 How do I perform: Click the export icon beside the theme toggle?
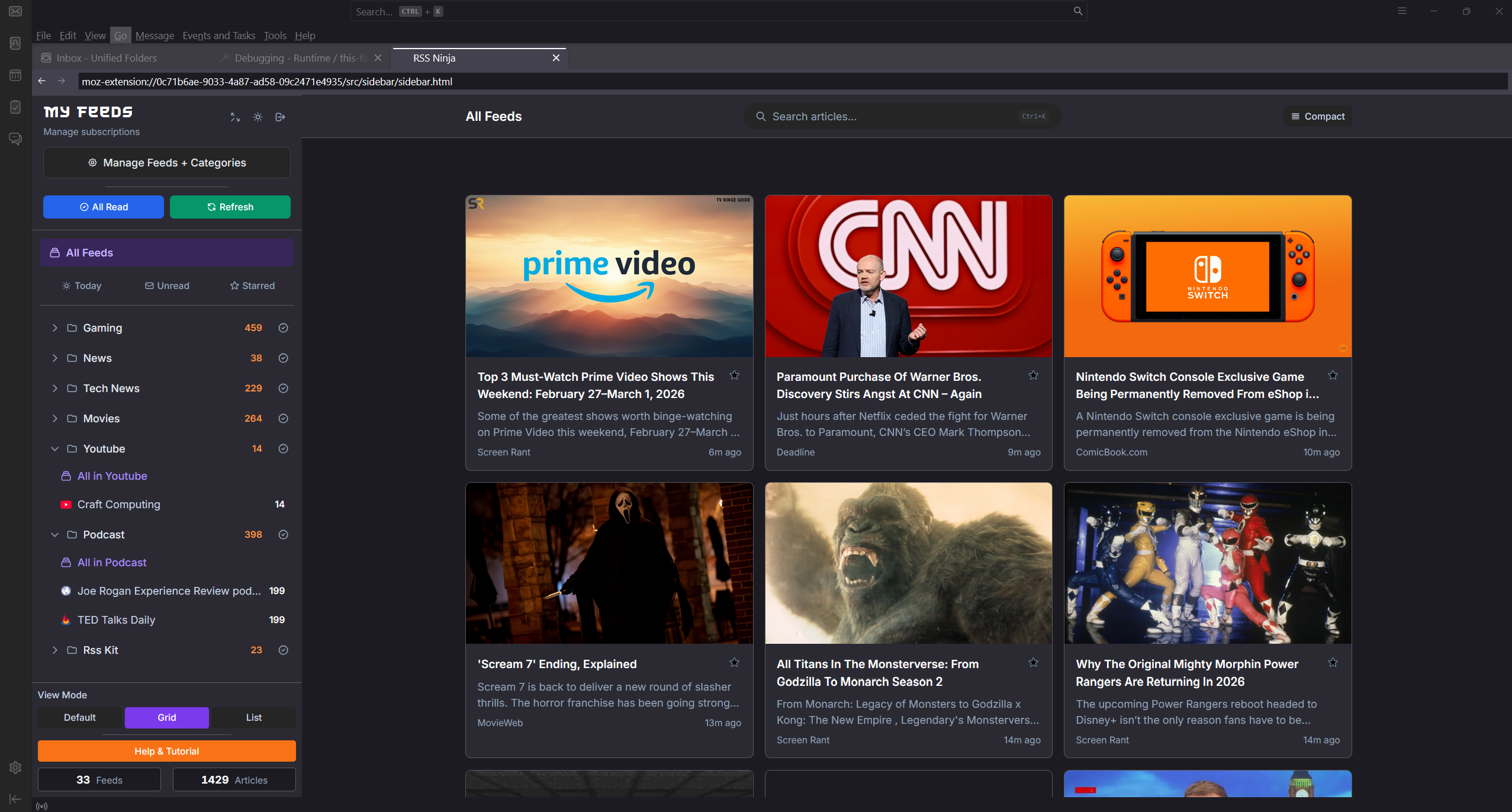(280, 117)
